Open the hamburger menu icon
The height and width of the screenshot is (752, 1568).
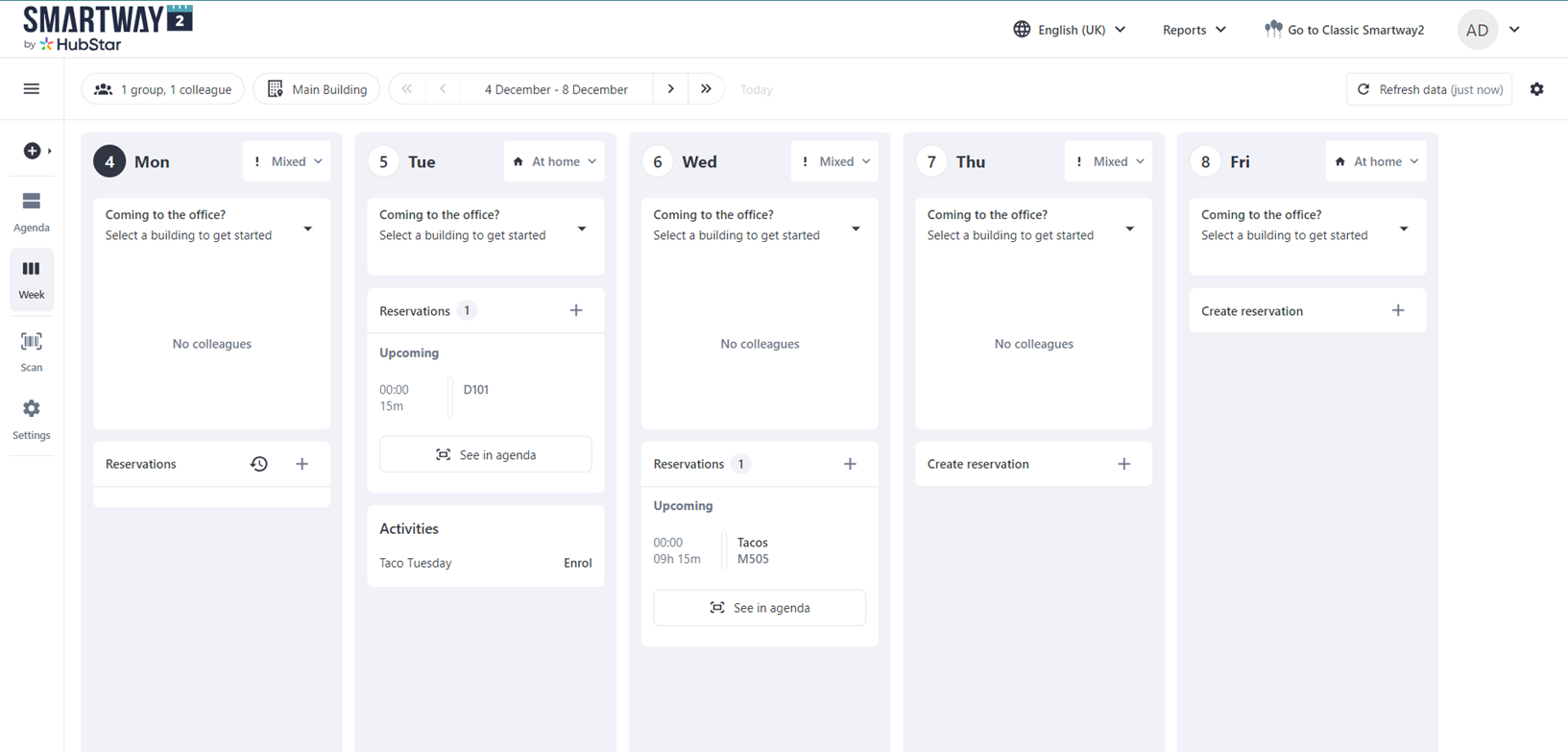coord(32,89)
